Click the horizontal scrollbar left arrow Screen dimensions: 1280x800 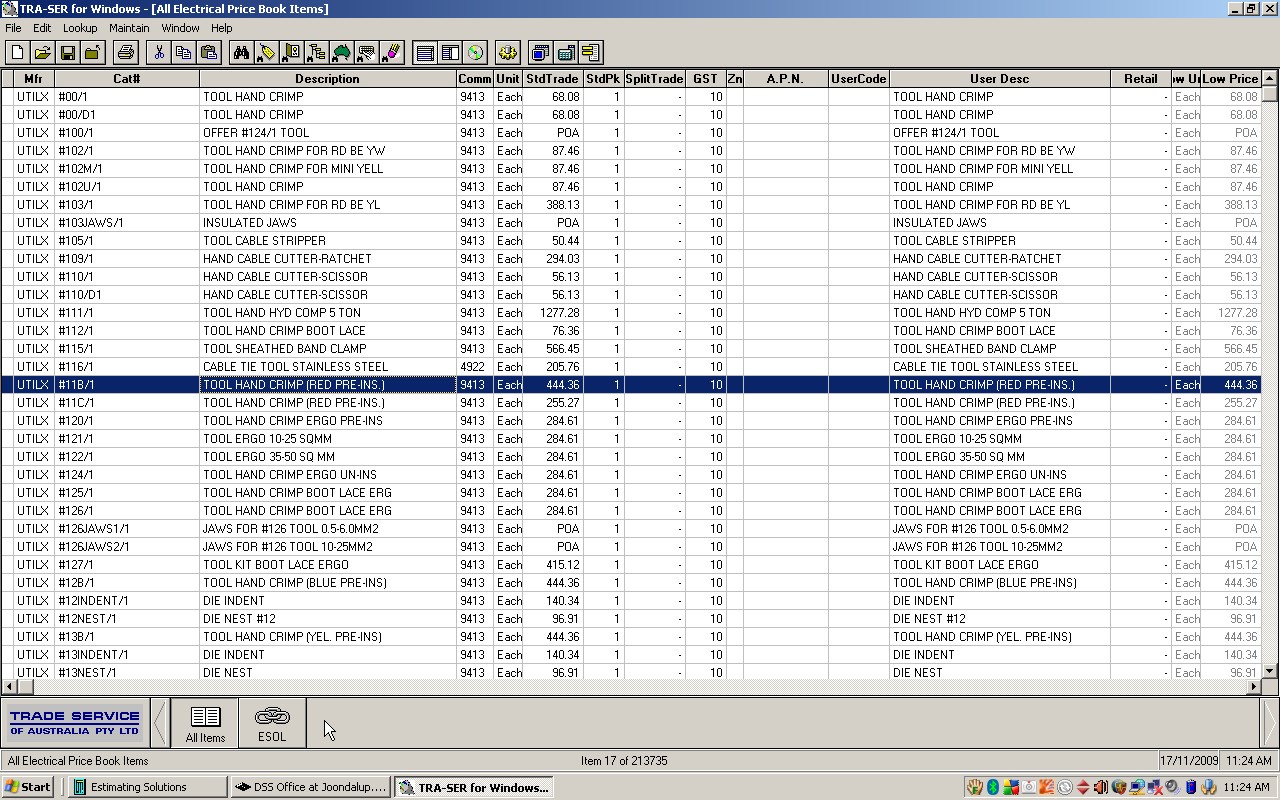(x=9, y=686)
